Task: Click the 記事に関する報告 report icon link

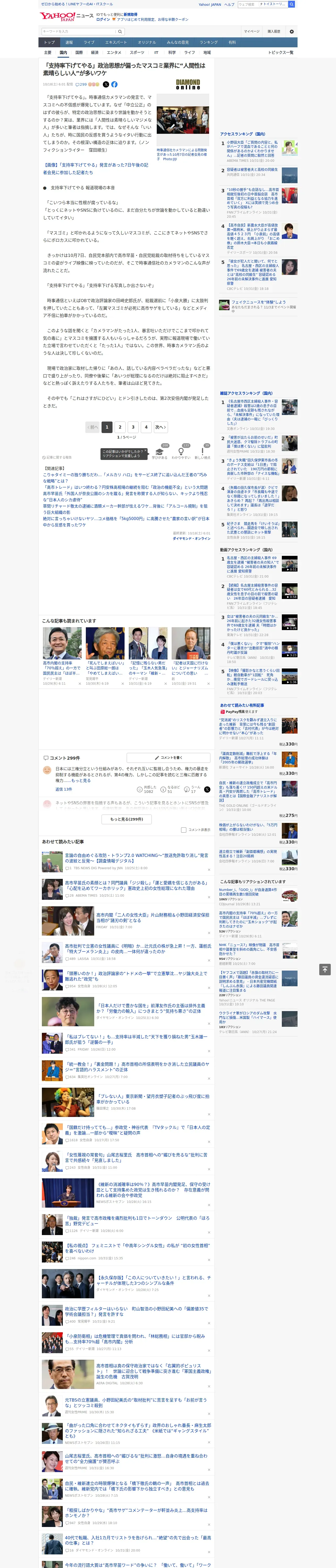Action: 57,457
